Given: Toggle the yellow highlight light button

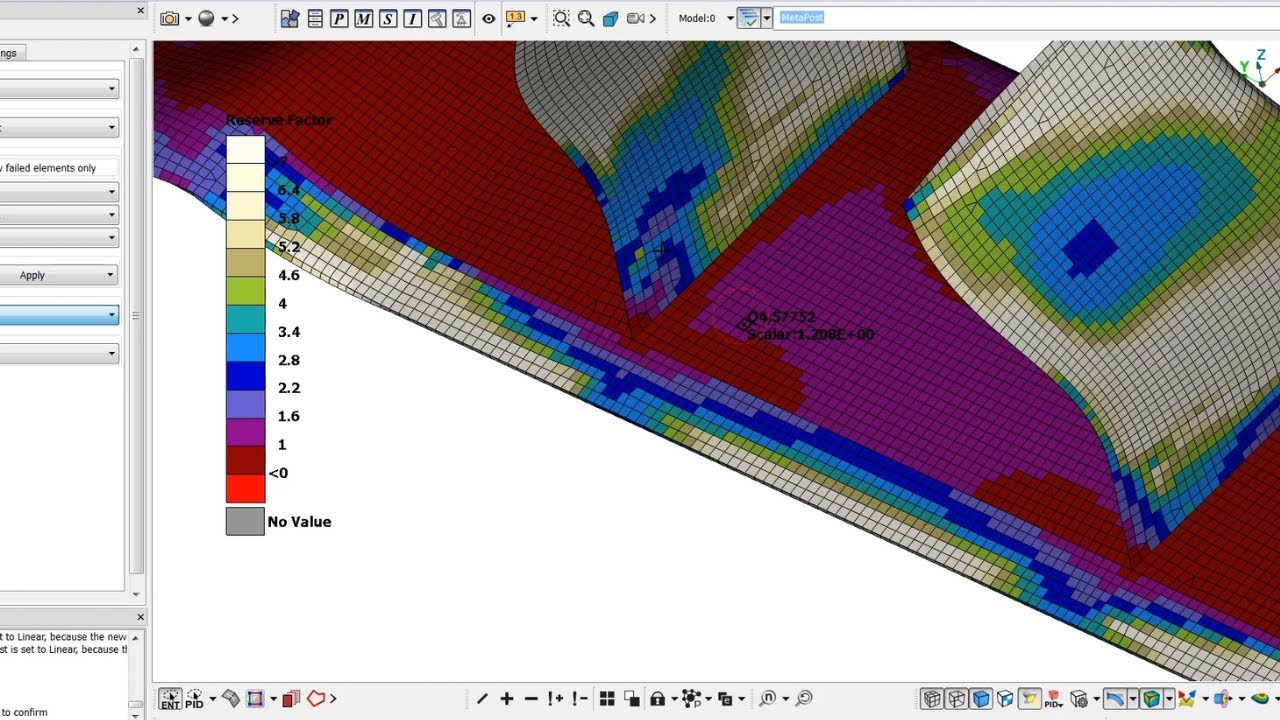Looking at the screenshot, I should (1029, 699).
